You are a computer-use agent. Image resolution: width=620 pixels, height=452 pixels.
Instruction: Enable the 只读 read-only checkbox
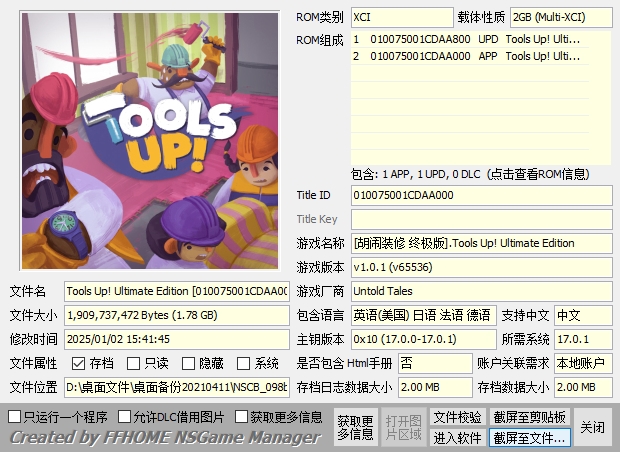[x=134, y=364]
